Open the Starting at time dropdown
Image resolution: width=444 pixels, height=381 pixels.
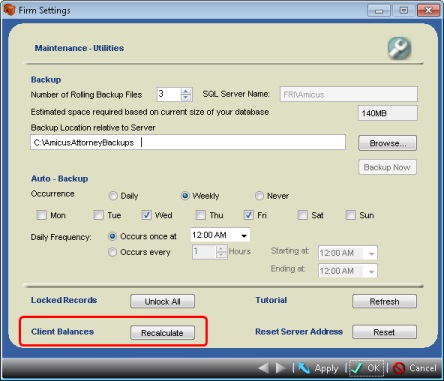pyautogui.click(x=371, y=254)
